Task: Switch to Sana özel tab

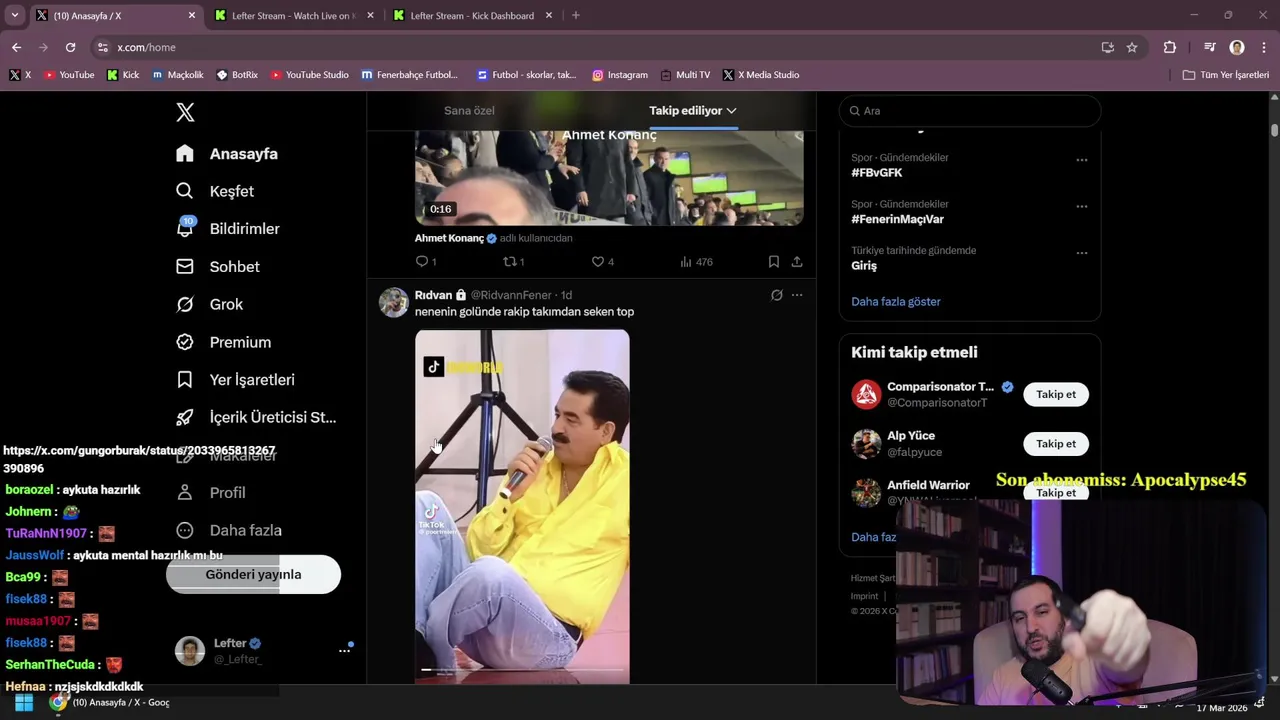Action: point(469,111)
